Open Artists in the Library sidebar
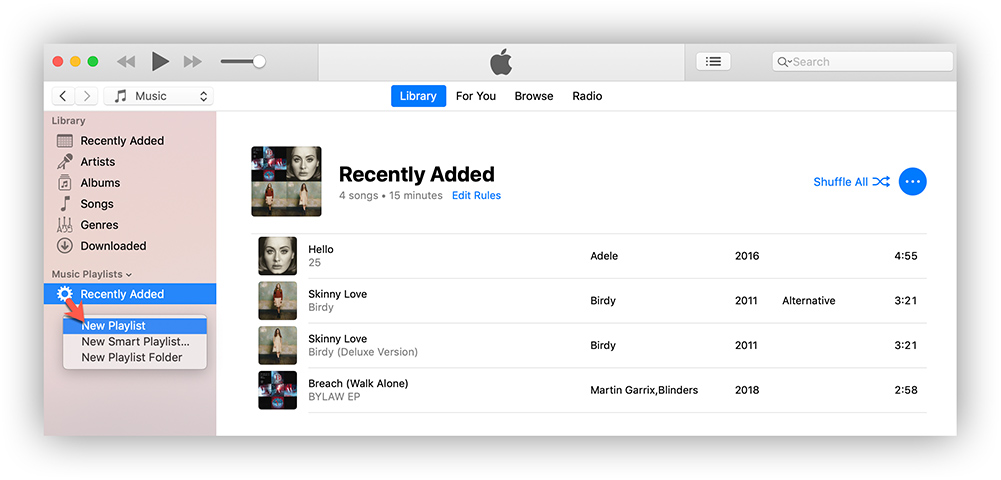Viewport: 1001px width, 480px height. coord(97,162)
